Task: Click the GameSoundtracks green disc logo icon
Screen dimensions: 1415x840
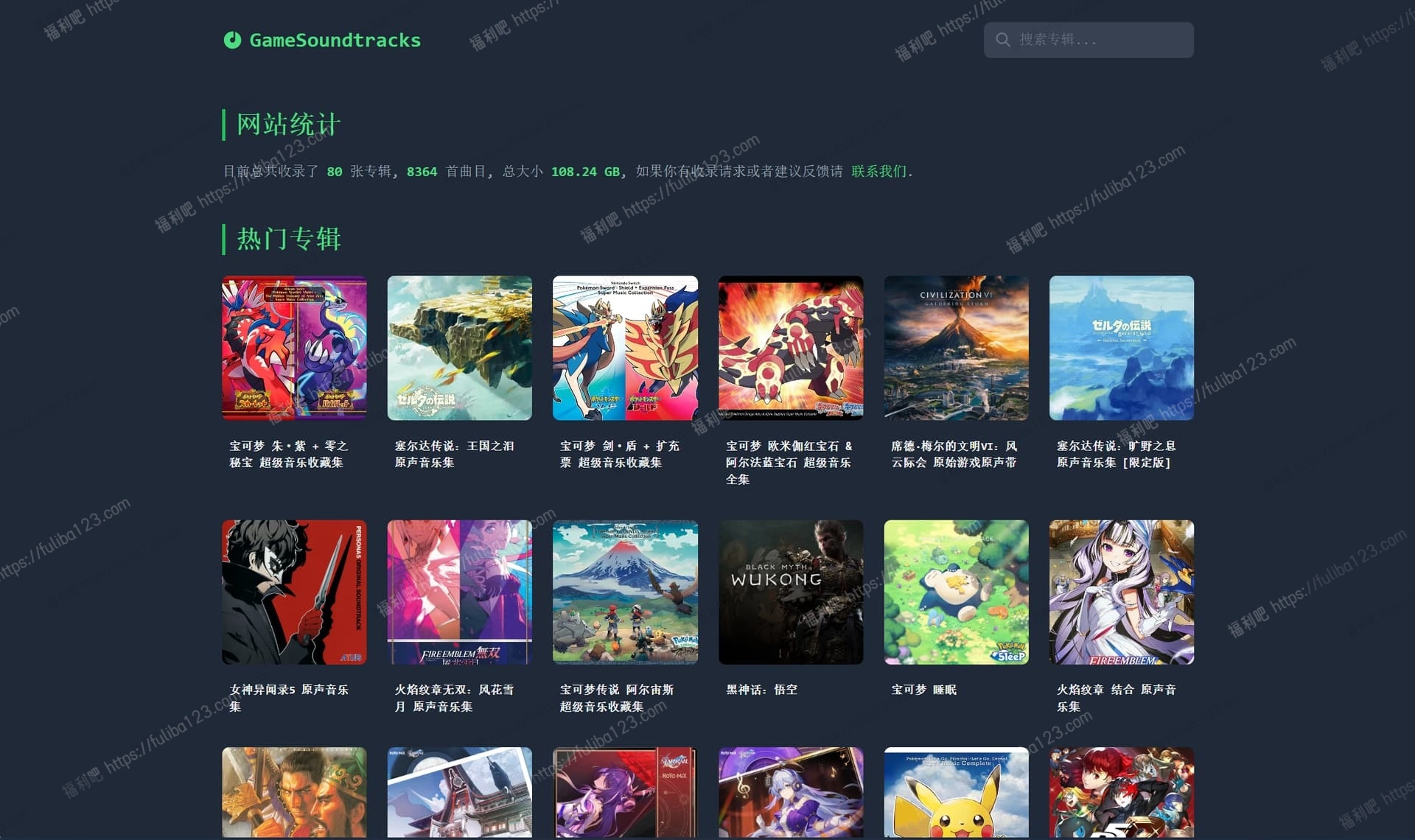Action: point(232,40)
